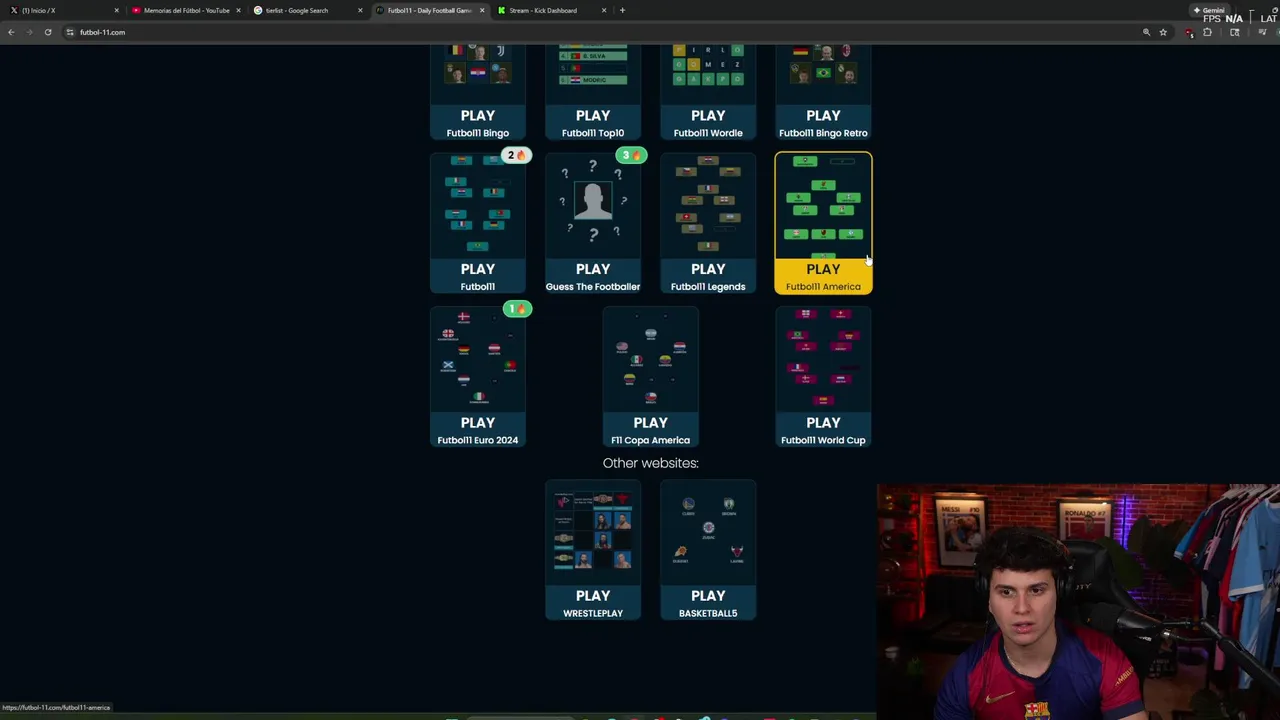Close the tierlist Google Search tab
This screenshot has width=1280, height=720.
360,10
